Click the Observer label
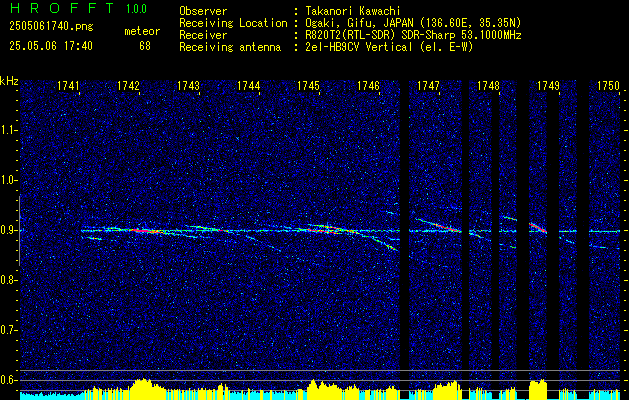 [x=203, y=11]
